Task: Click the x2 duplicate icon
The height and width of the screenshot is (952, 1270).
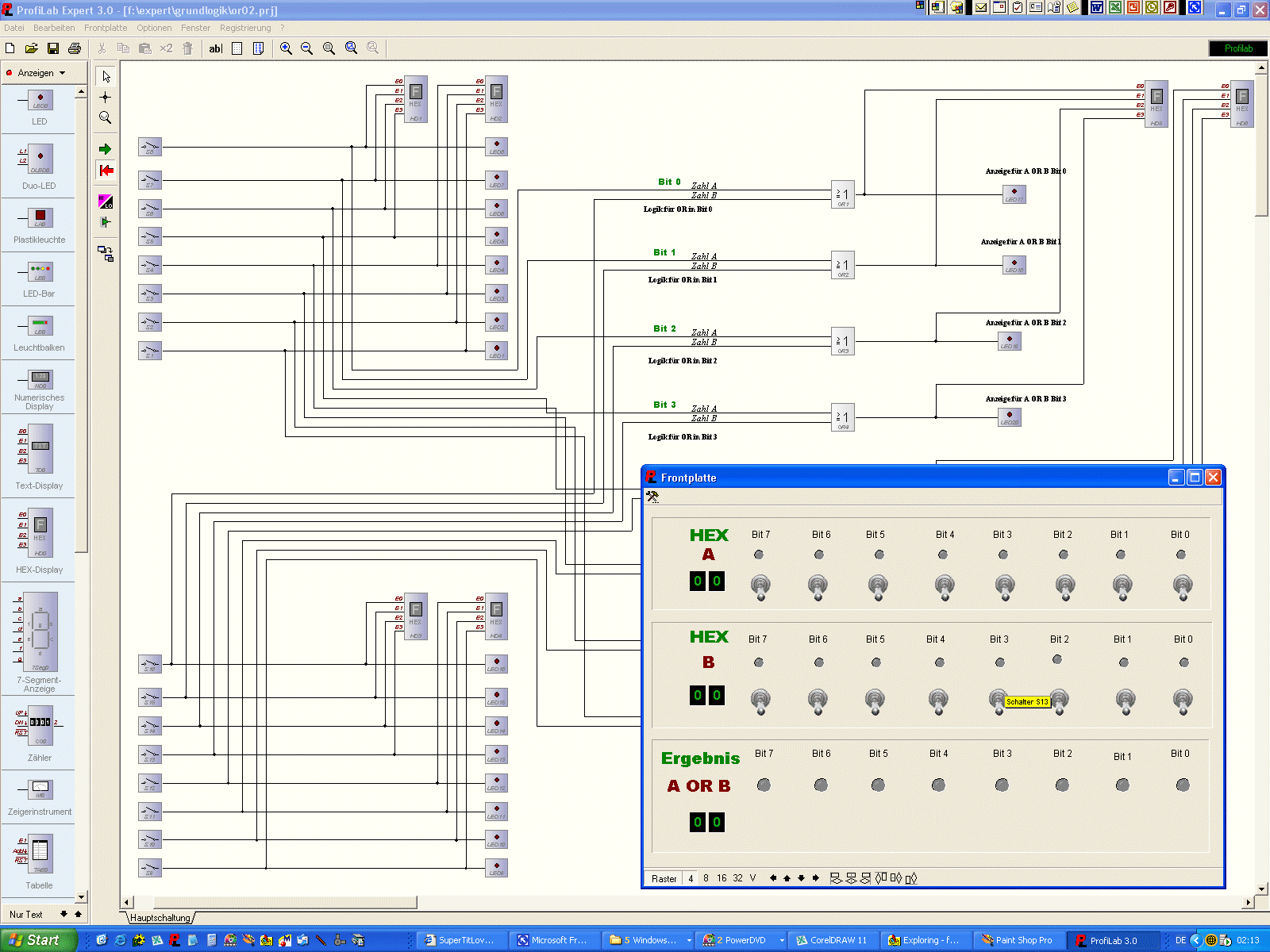Action: (x=166, y=48)
